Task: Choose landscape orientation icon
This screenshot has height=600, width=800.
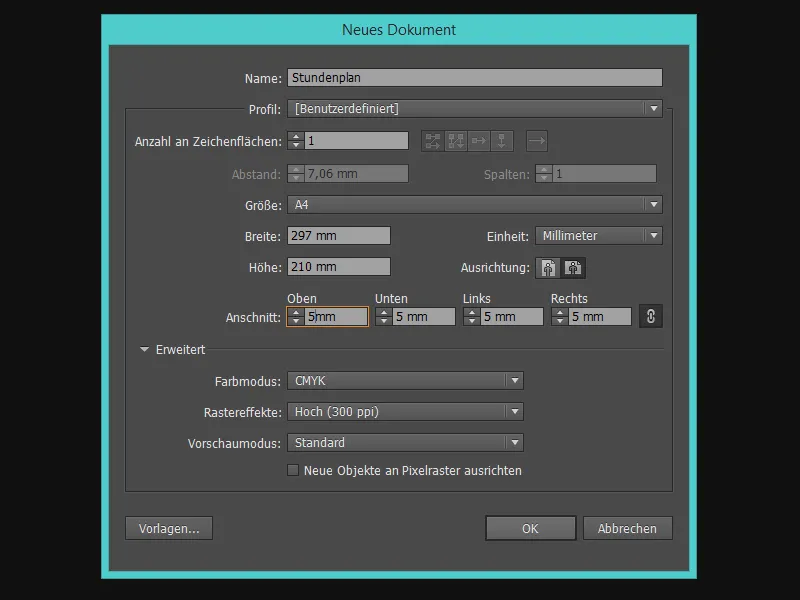Action: tap(573, 268)
